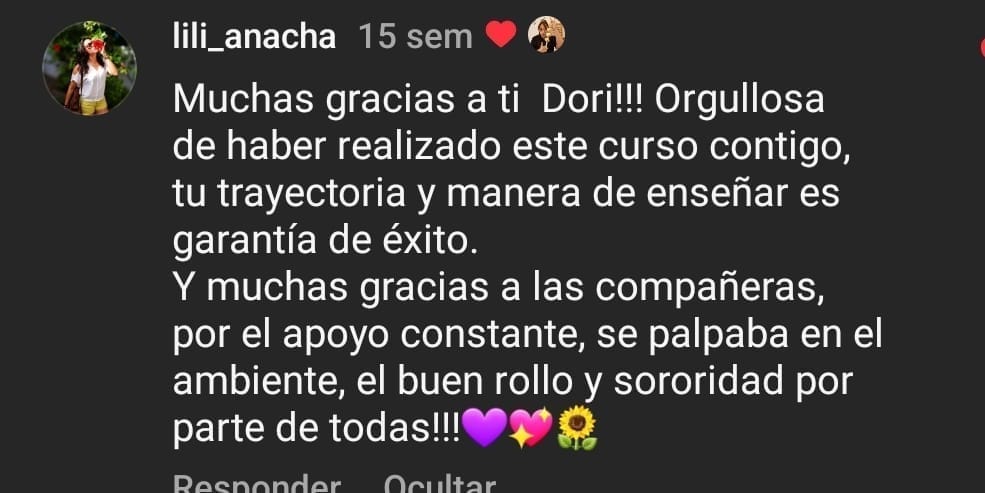985x493 pixels.
Task: Open lili_anacha's round profile picture
Action: (x=89, y=68)
